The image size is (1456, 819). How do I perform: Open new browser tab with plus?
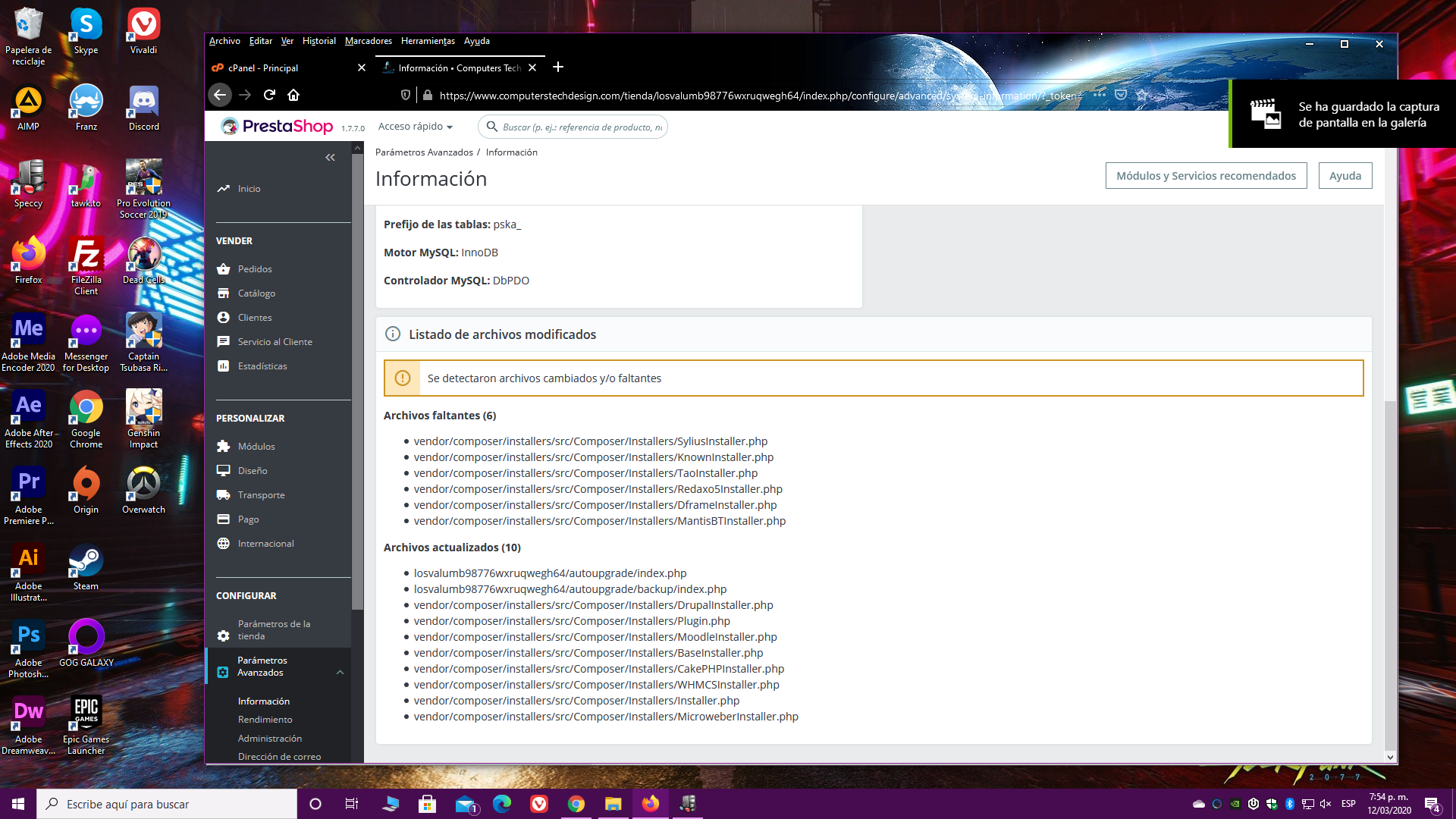click(x=558, y=67)
